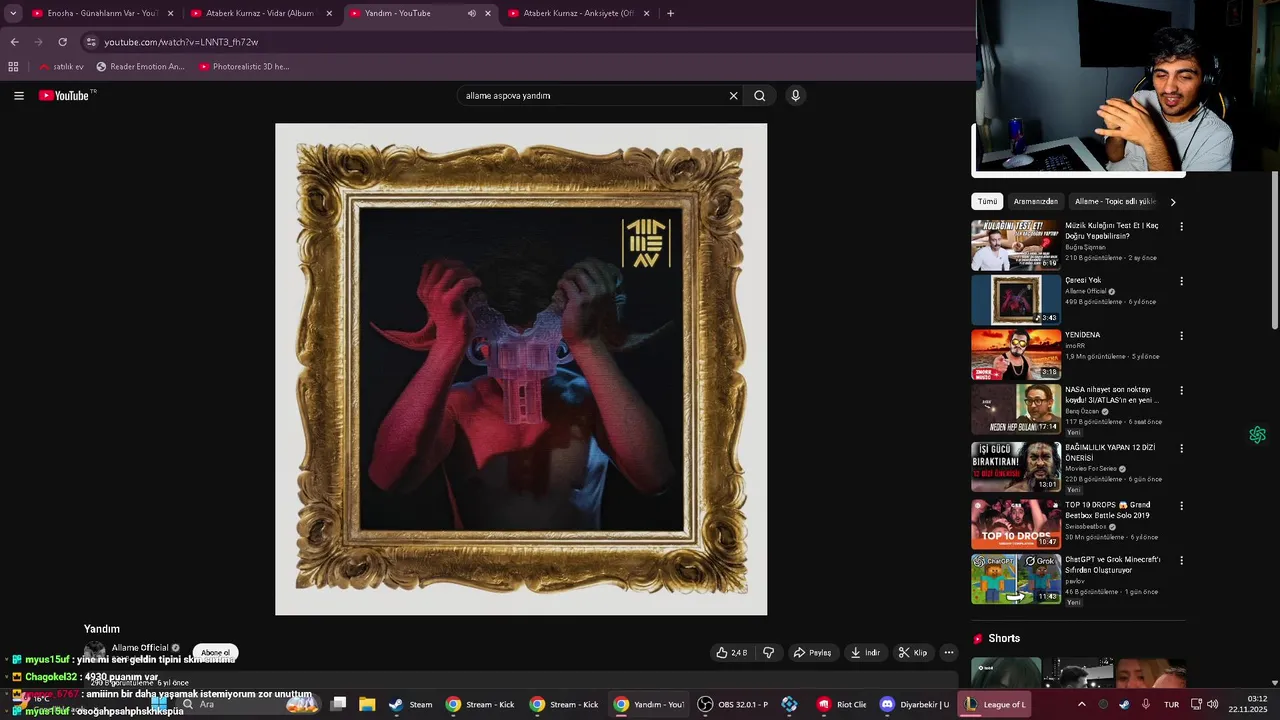Mute the Yandım tab audio icon
Image resolution: width=1280 pixels, height=720 pixels.
click(x=471, y=14)
